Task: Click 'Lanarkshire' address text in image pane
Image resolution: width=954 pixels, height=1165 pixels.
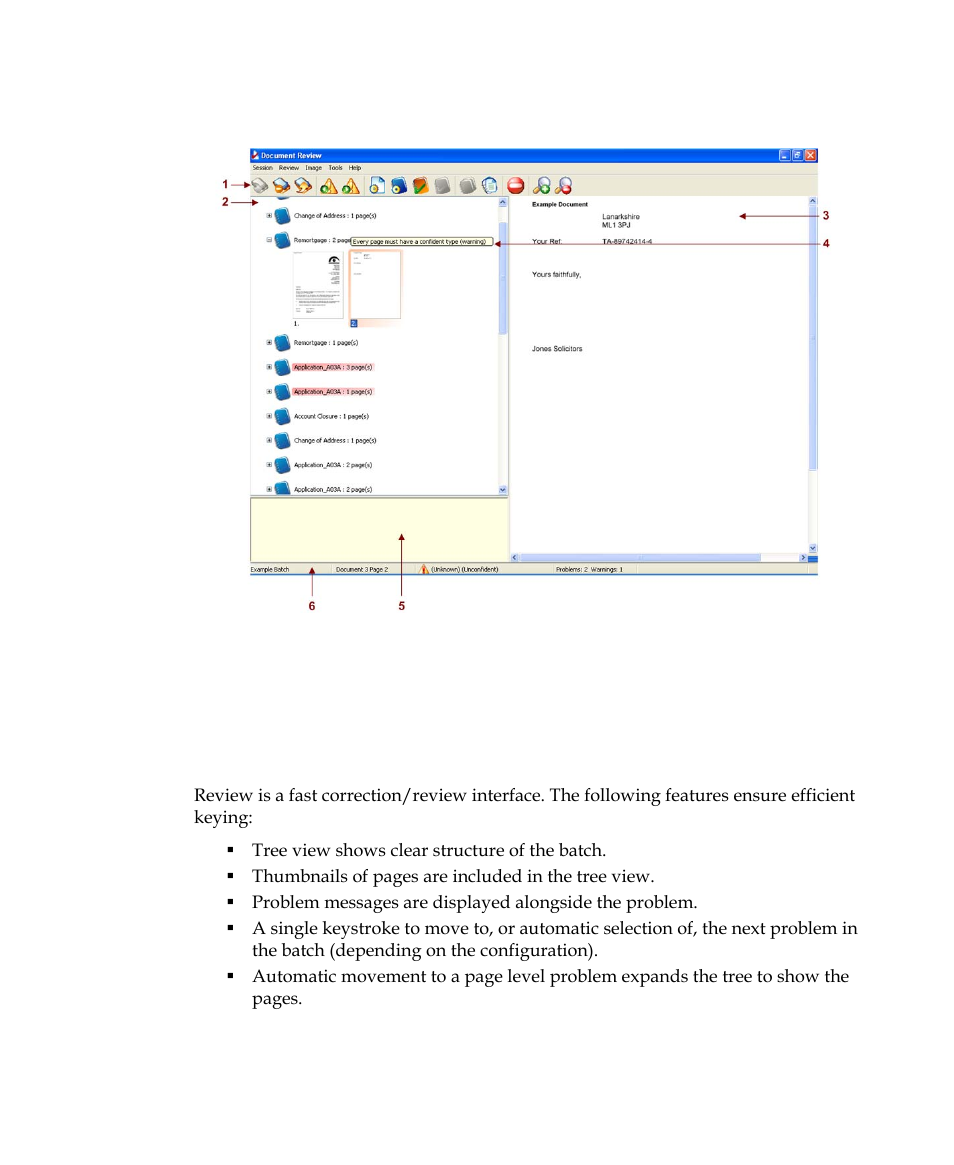Action: pyautogui.click(x=620, y=217)
